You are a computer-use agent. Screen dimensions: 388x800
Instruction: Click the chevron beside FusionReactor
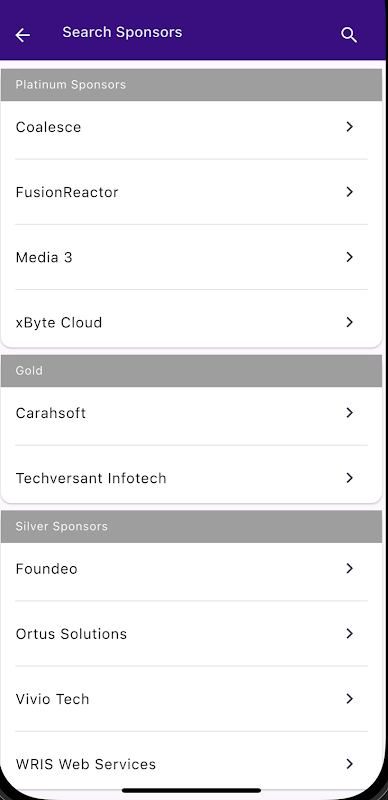click(350, 192)
